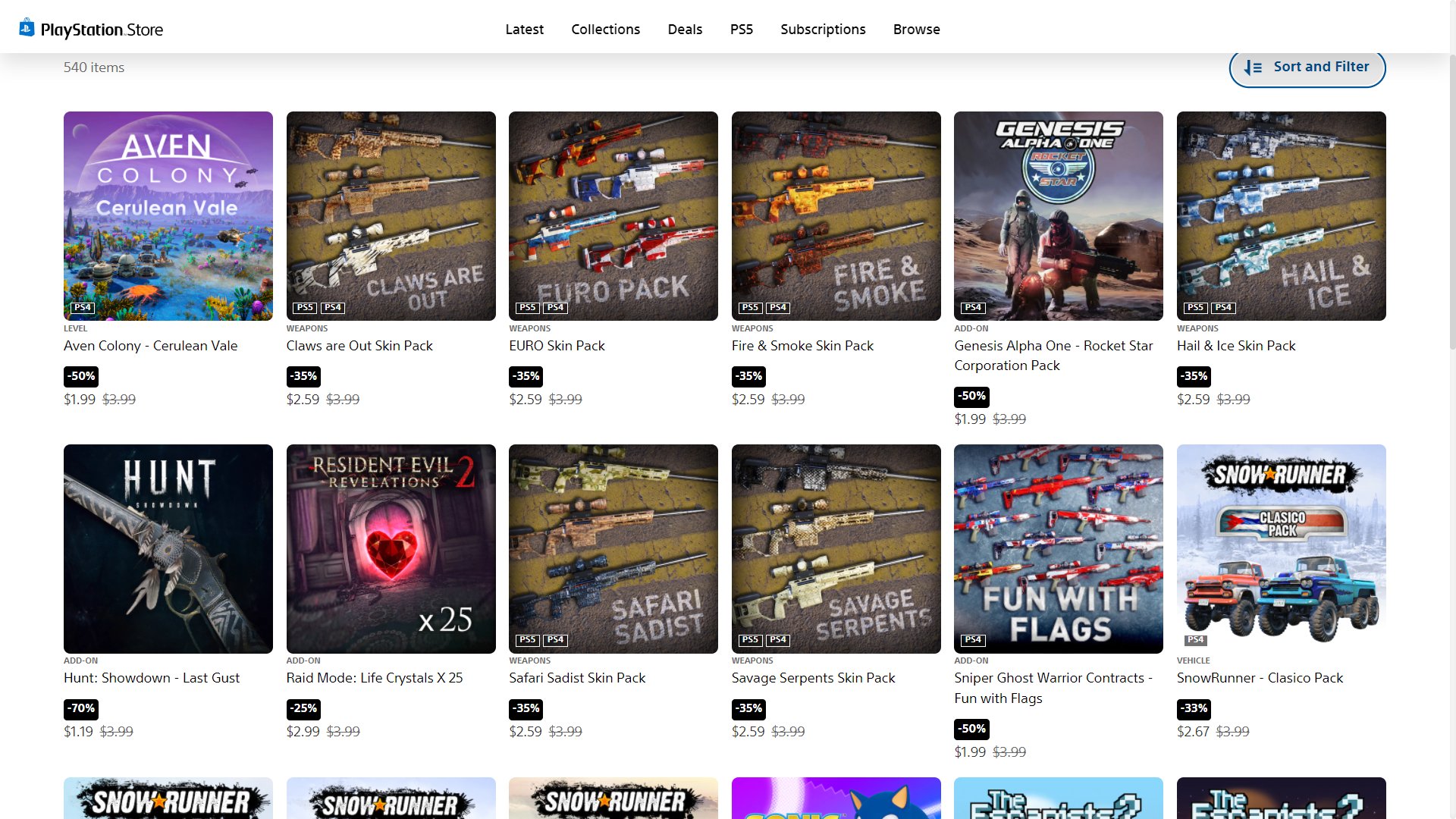The image size is (1456, 819).
Task: Go to the Collections menu
Action: click(605, 30)
